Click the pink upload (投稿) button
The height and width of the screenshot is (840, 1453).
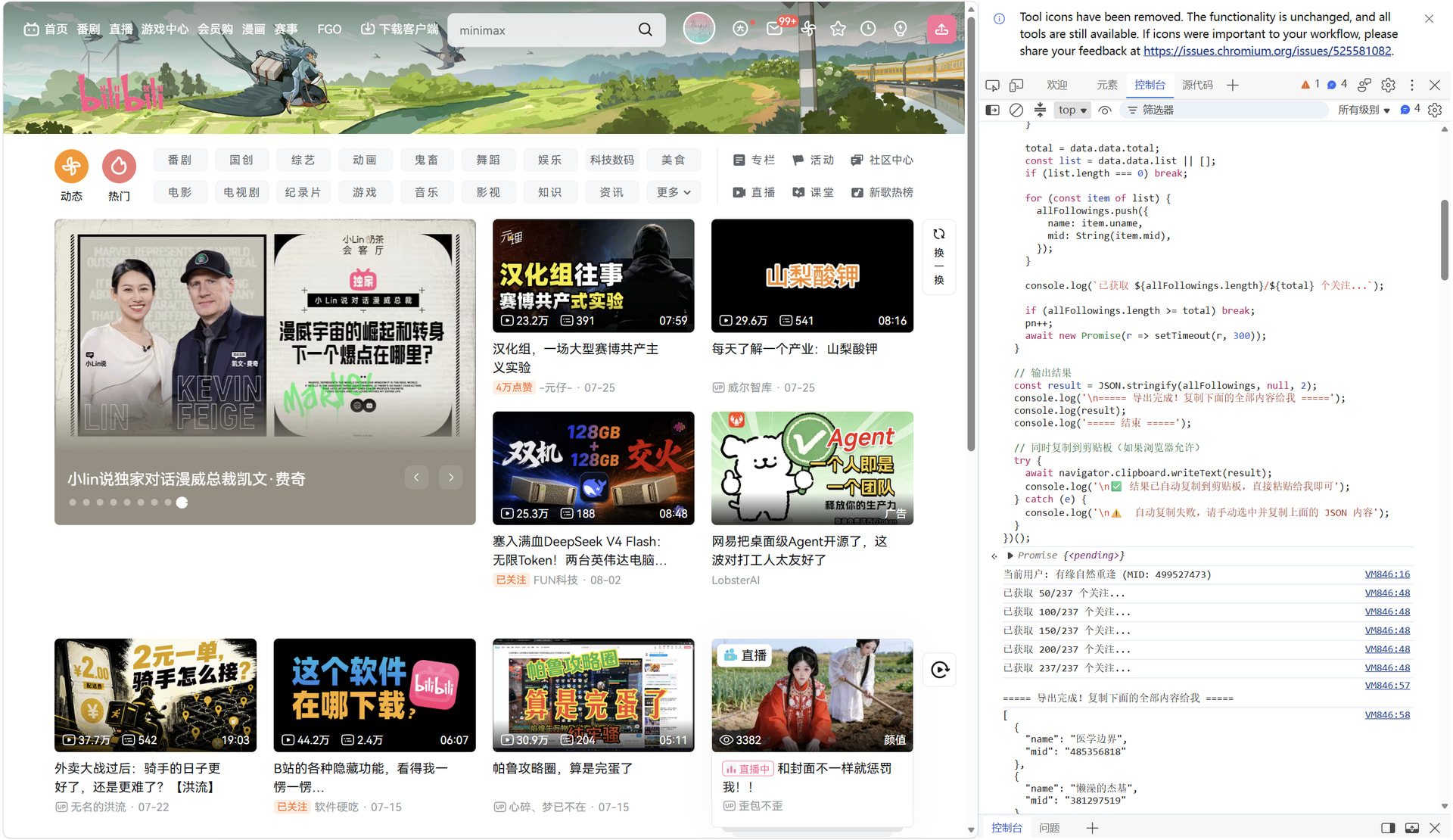(x=941, y=29)
